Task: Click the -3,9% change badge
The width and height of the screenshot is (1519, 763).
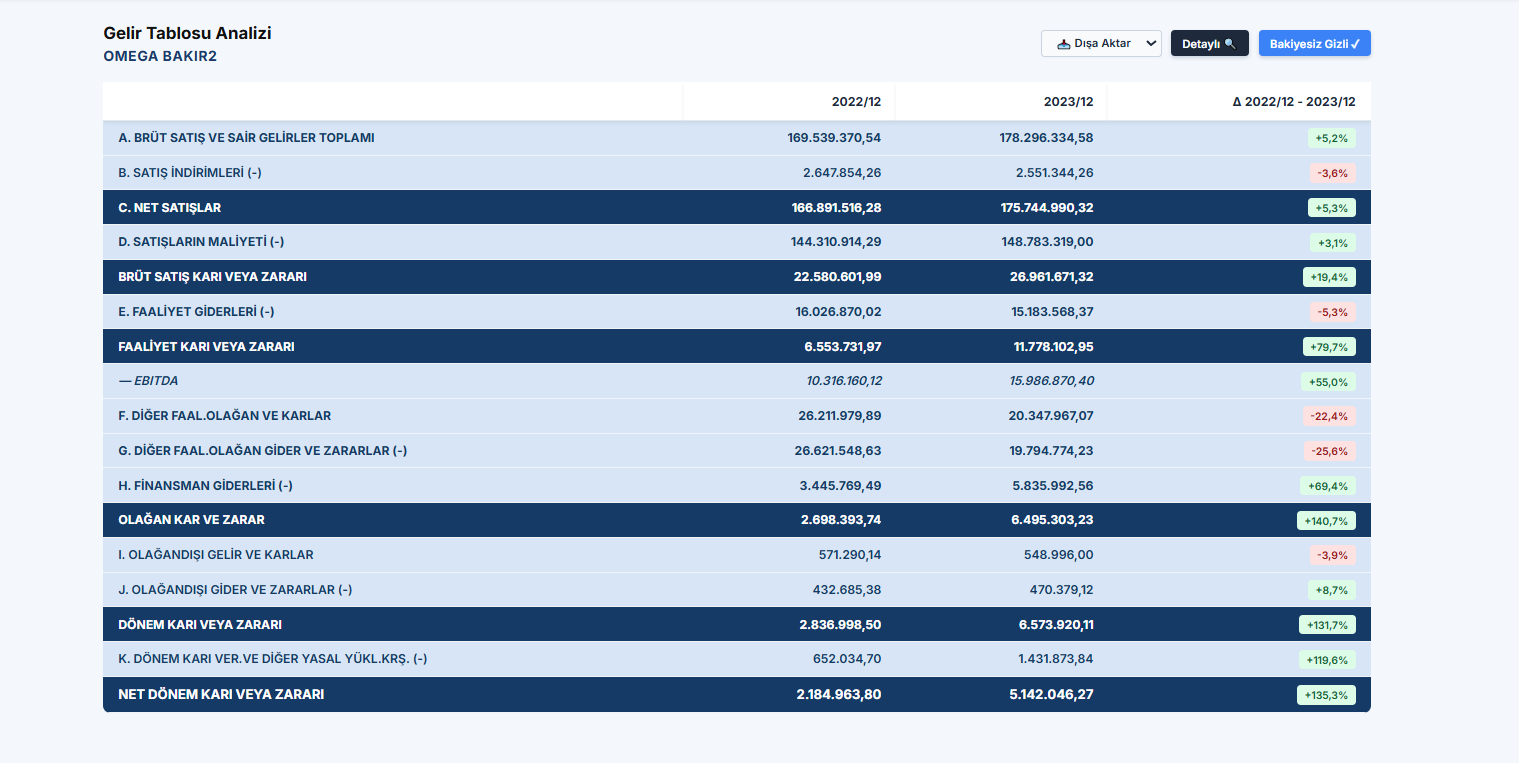Action: (x=1333, y=555)
